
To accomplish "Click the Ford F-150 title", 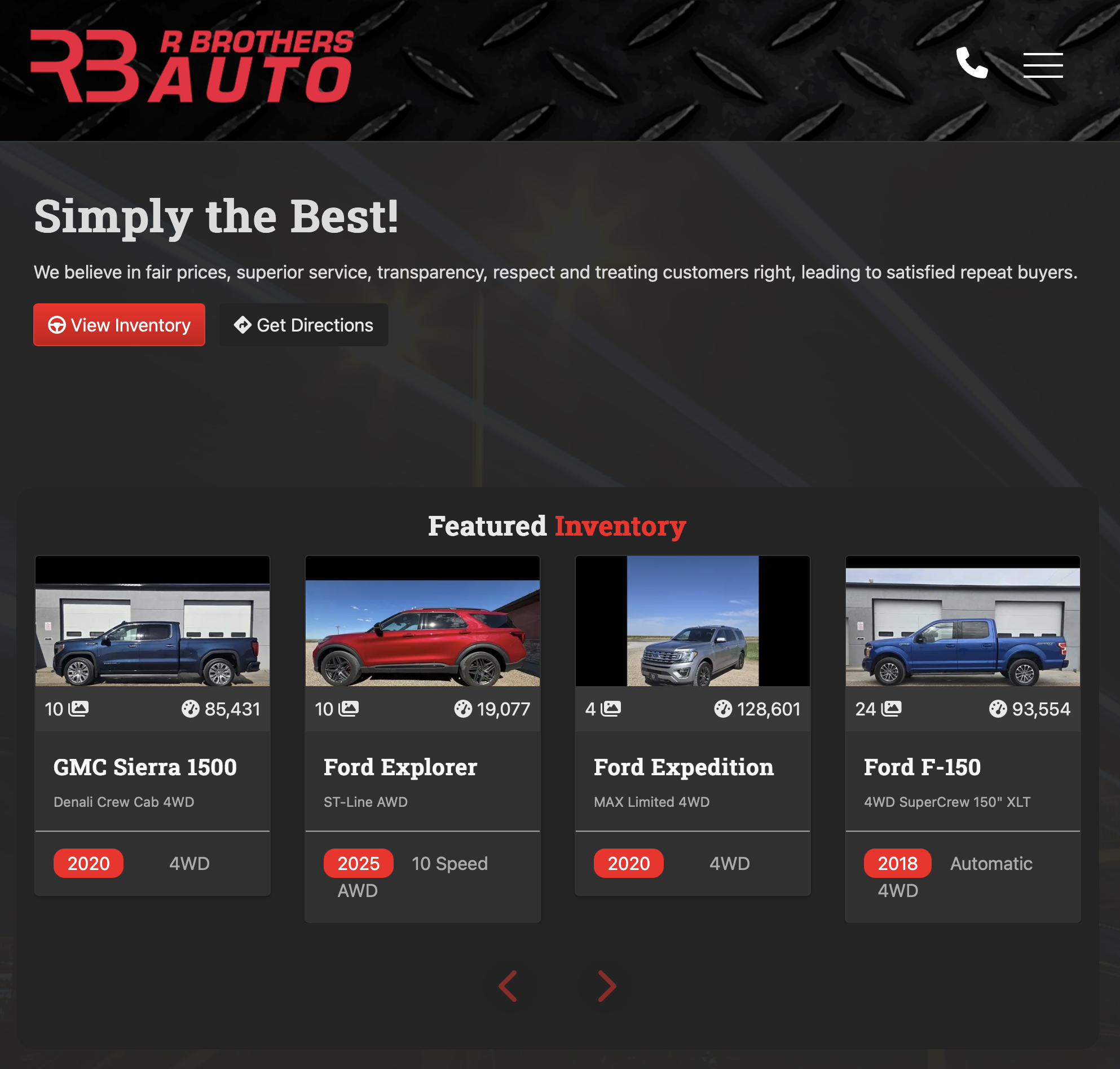I will (922, 767).
